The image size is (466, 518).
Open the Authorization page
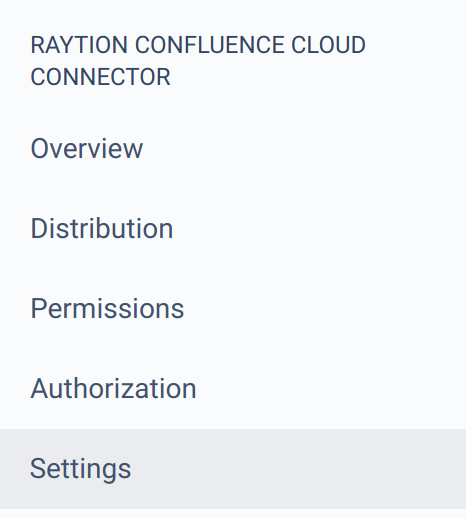[113, 389]
